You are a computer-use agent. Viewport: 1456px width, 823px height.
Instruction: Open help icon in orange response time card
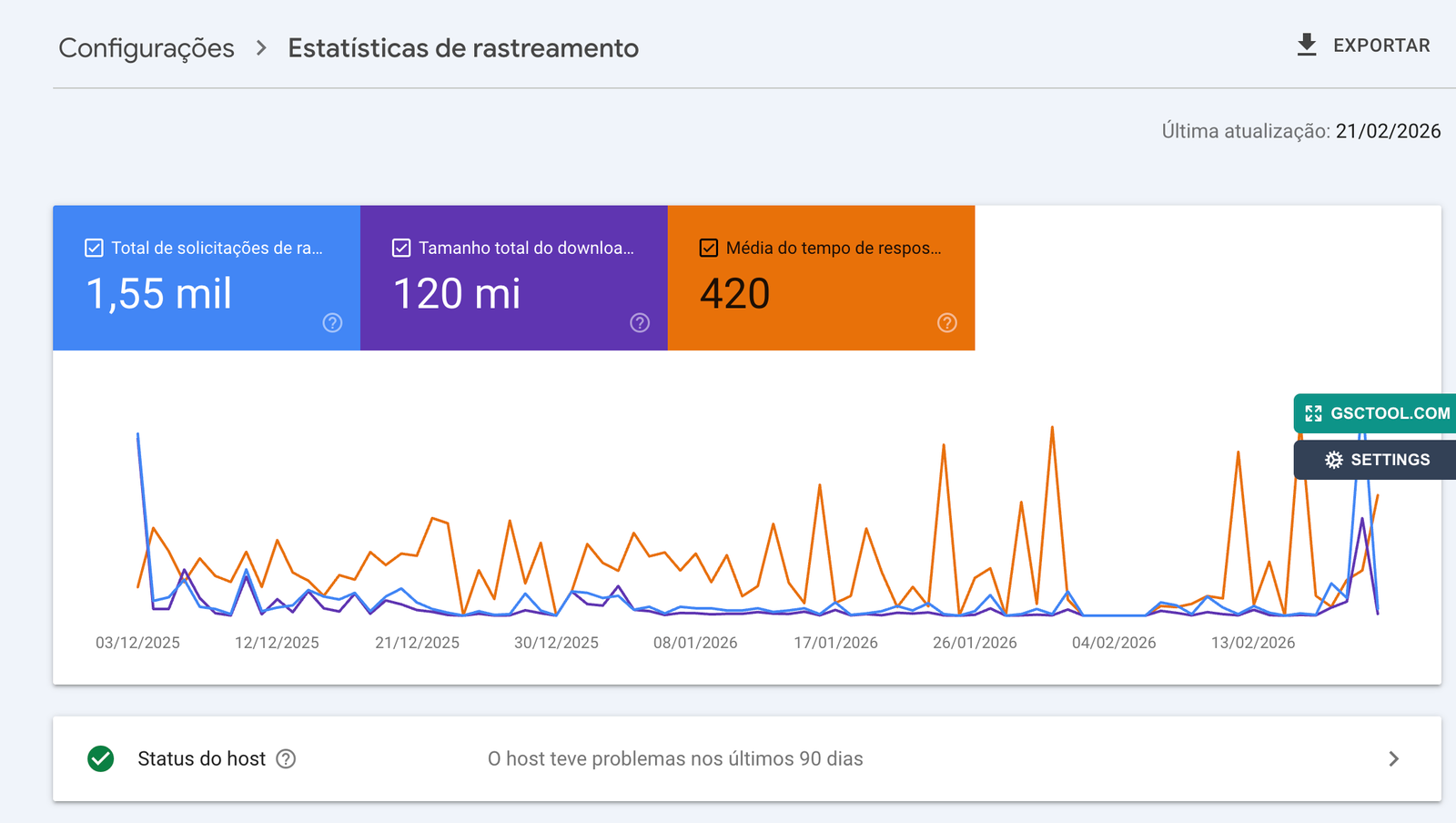[x=947, y=323]
